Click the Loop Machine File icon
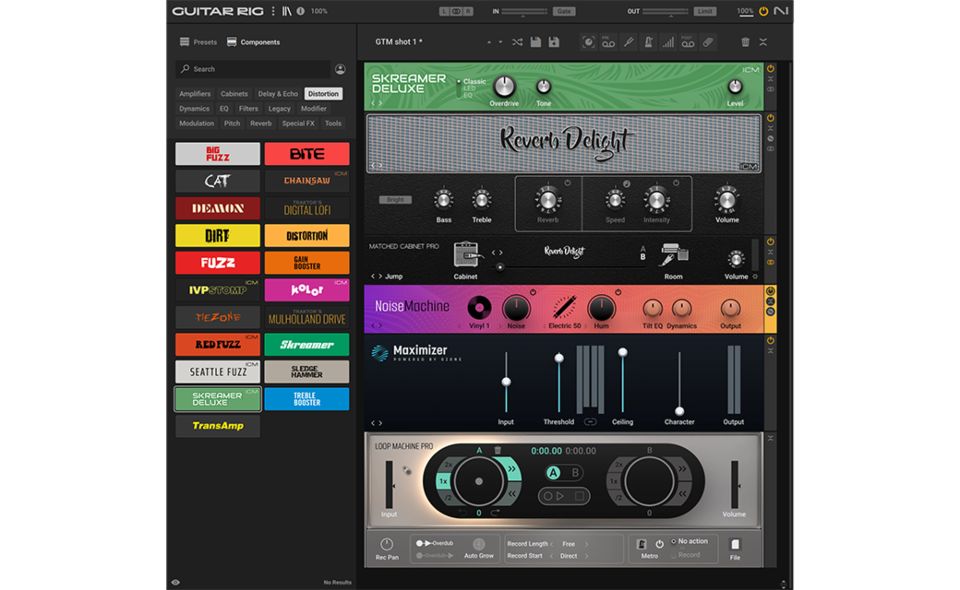 735,545
